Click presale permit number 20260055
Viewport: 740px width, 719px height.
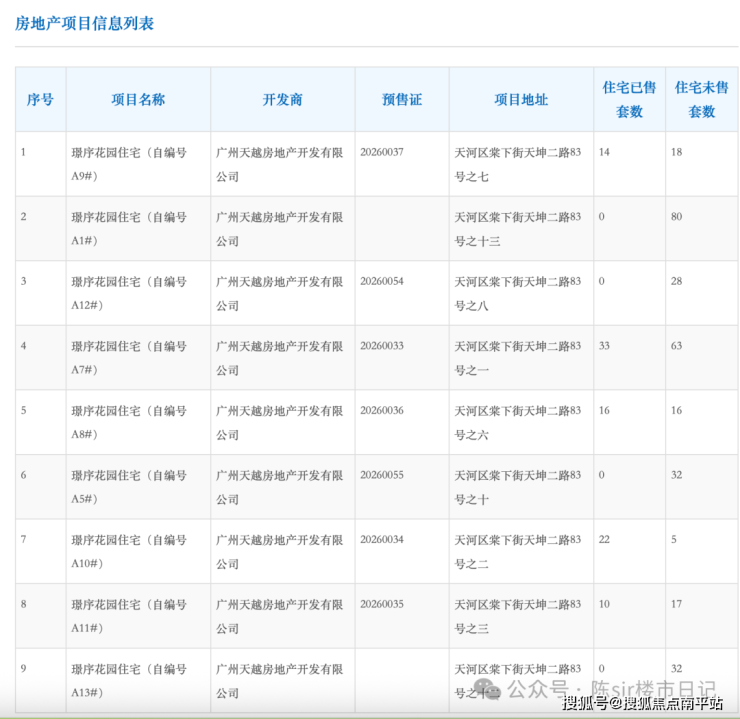[x=382, y=475]
